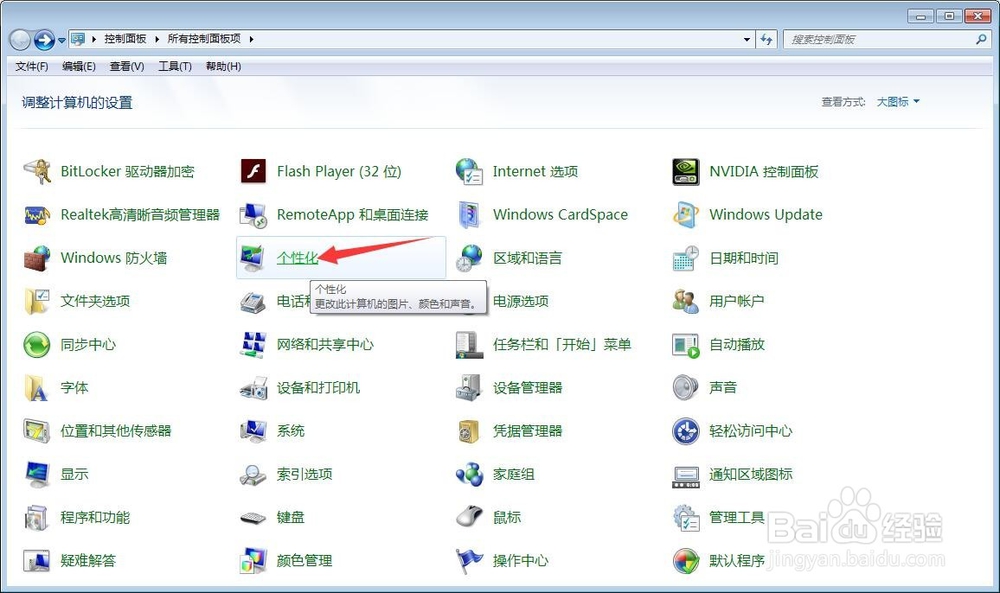Click the 控制面板 breadcrumb segment
The image size is (1000, 593).
[x=125, y=39]
